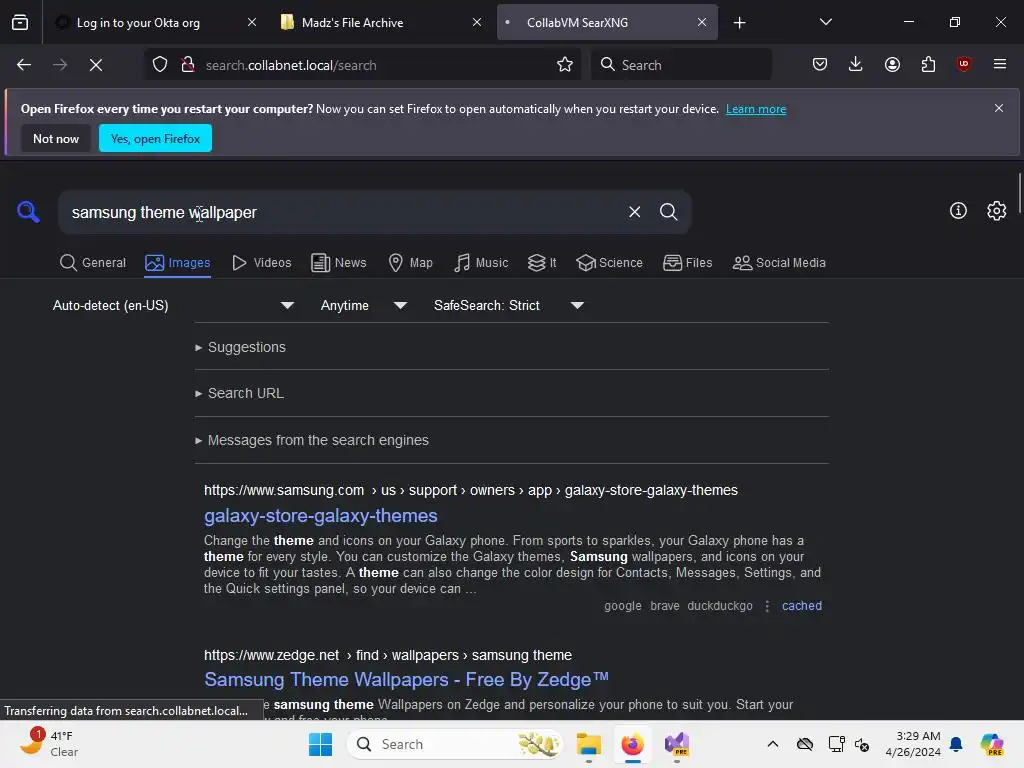This screenshot has height=768, width=1024.
Task: Close Madz's File Archive tab
Action: 477,22
